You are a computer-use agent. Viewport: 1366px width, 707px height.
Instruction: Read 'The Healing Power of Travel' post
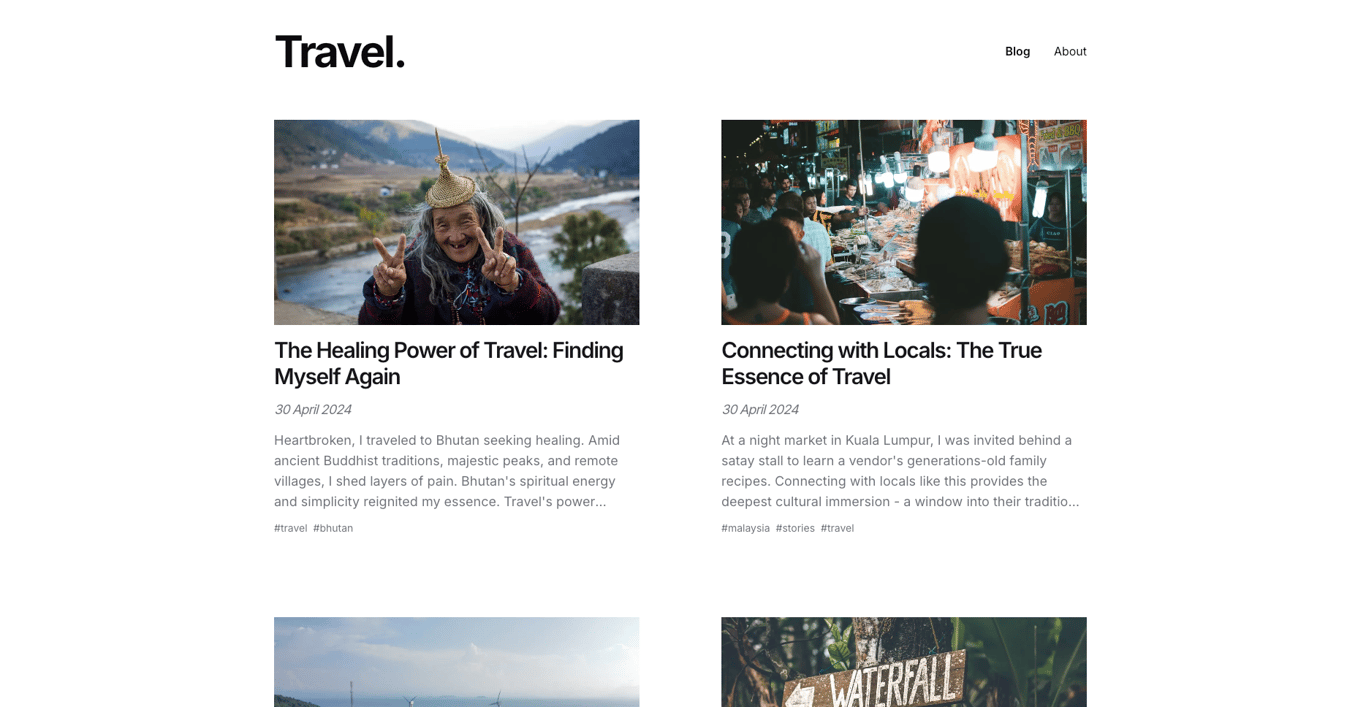point(449,363)
